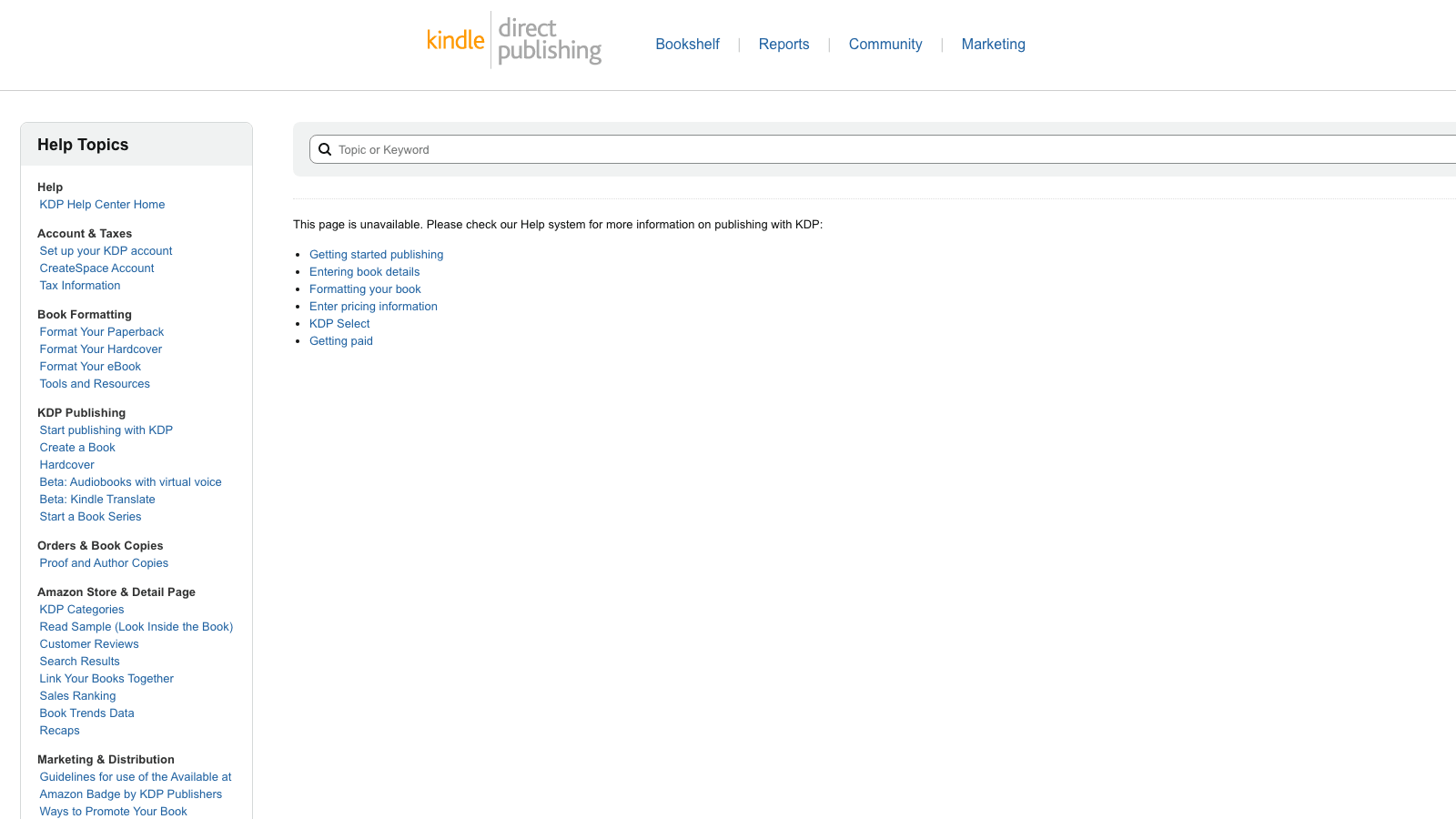Open the Reports menu
1456x819 pixels.
coord(784,44)
